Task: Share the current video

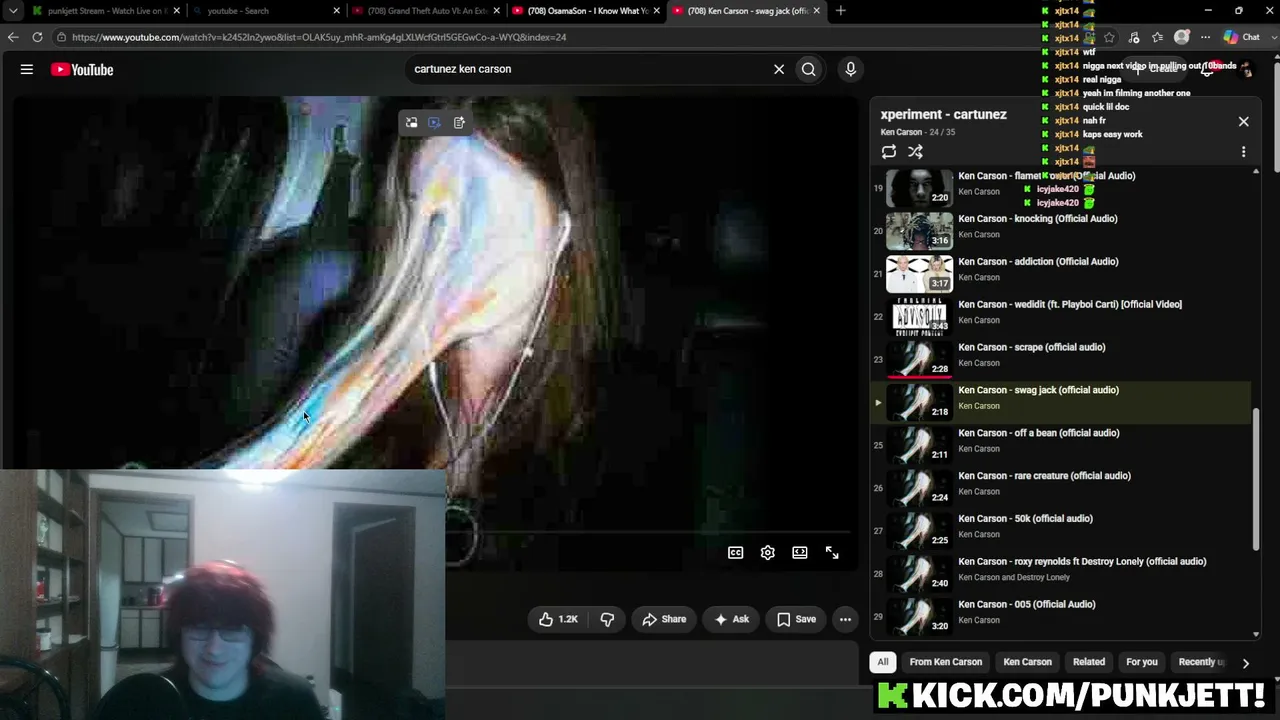Action: pos(664,619)
